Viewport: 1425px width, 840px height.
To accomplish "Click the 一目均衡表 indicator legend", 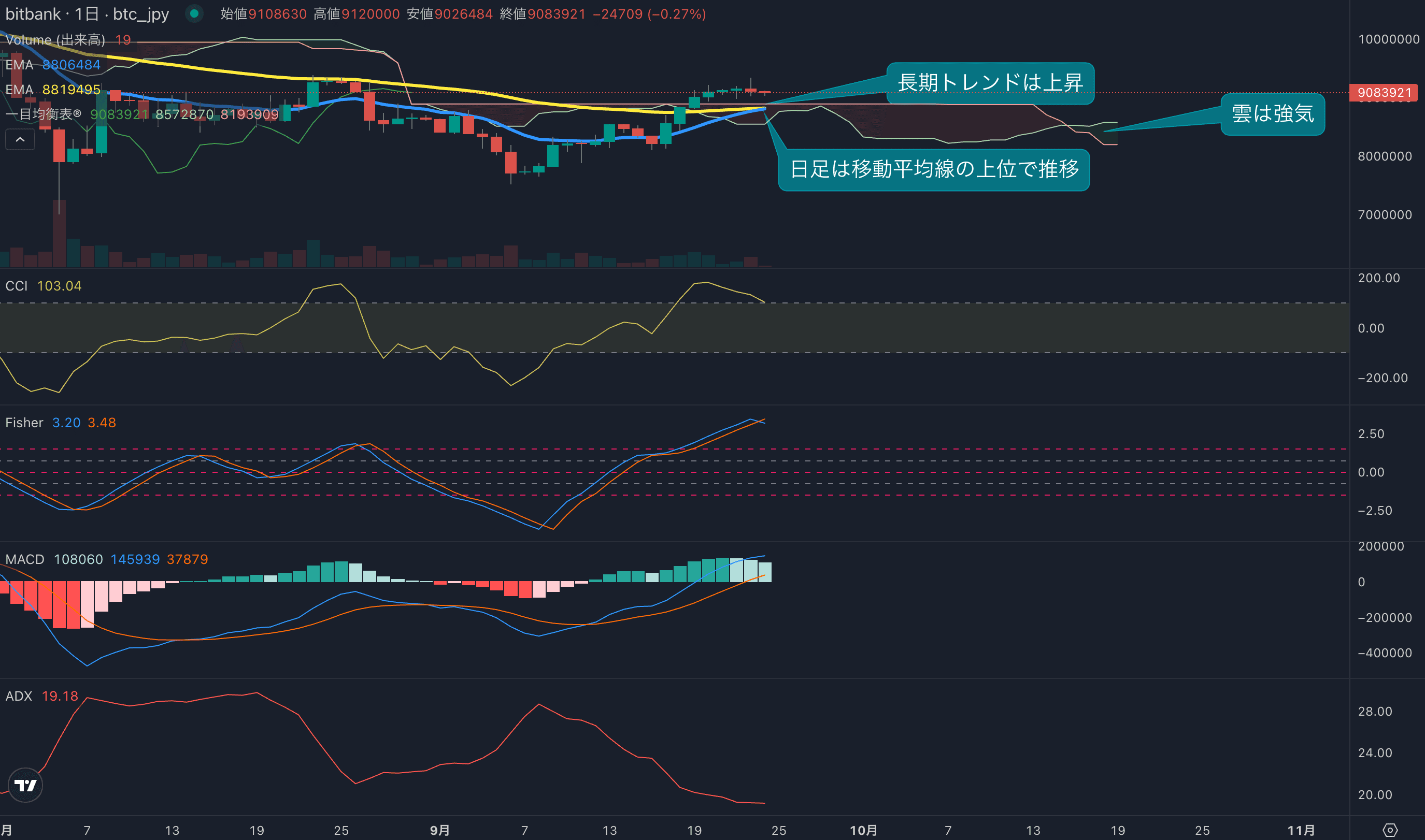I will pyautogui.click(x=43, y=114).
